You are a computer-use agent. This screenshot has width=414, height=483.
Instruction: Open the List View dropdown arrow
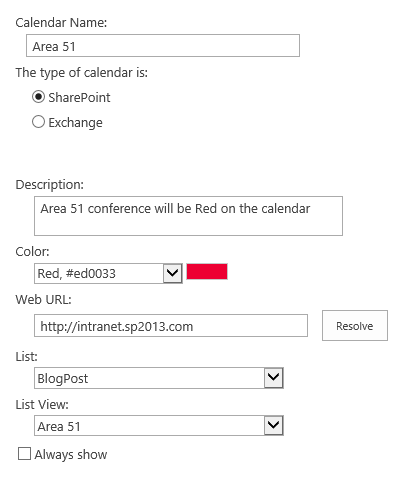[274, 425]
